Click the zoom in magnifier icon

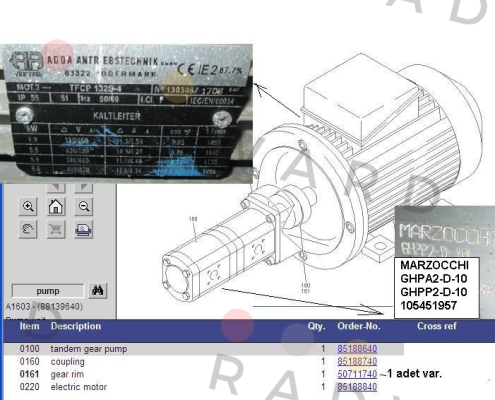tap(28, 207)
